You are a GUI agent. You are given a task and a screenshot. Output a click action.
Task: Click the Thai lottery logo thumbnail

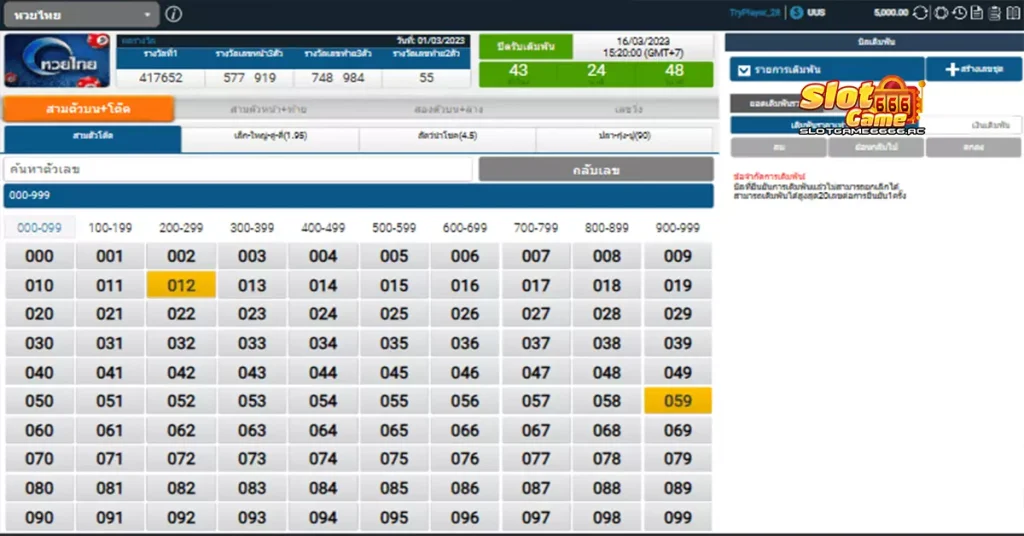(x=56, y=61)
